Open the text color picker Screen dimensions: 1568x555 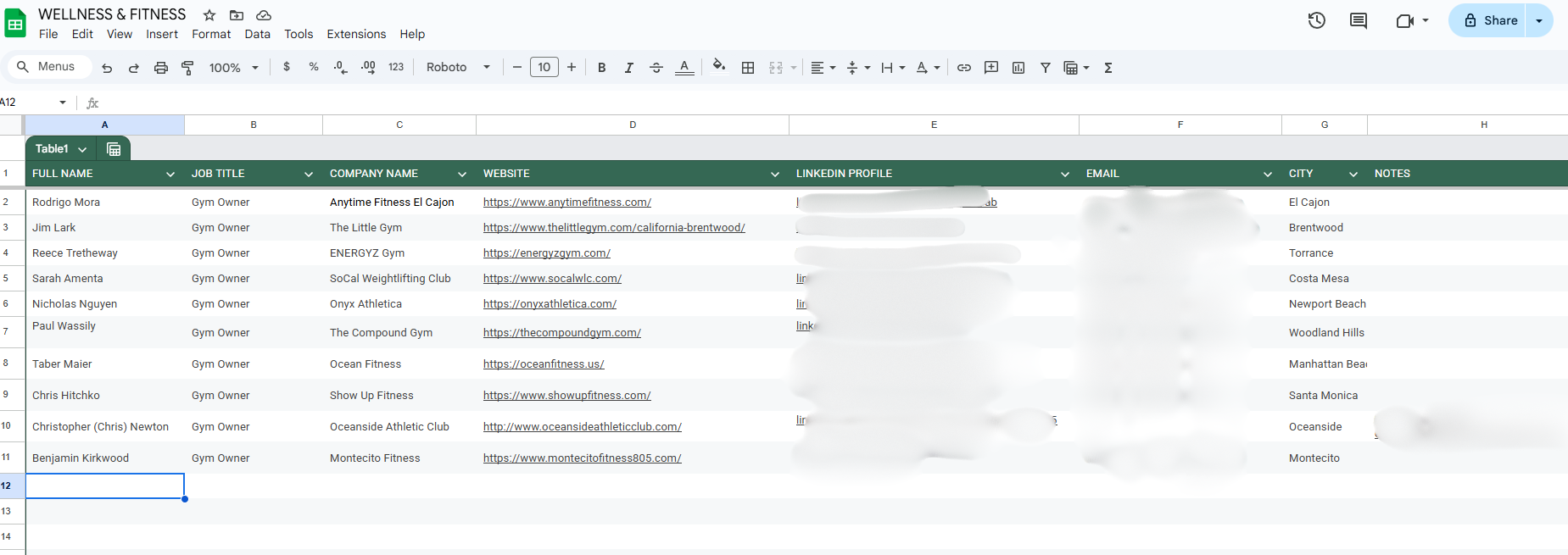tap(684, 68)
